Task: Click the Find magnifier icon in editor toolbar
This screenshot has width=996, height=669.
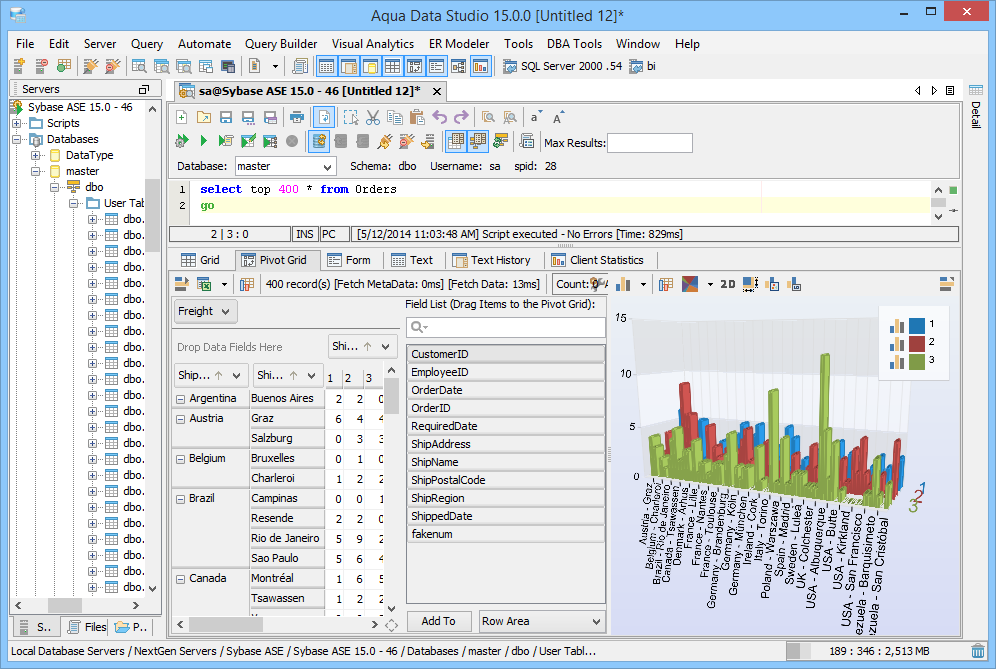Action: (x=488, y=117)
